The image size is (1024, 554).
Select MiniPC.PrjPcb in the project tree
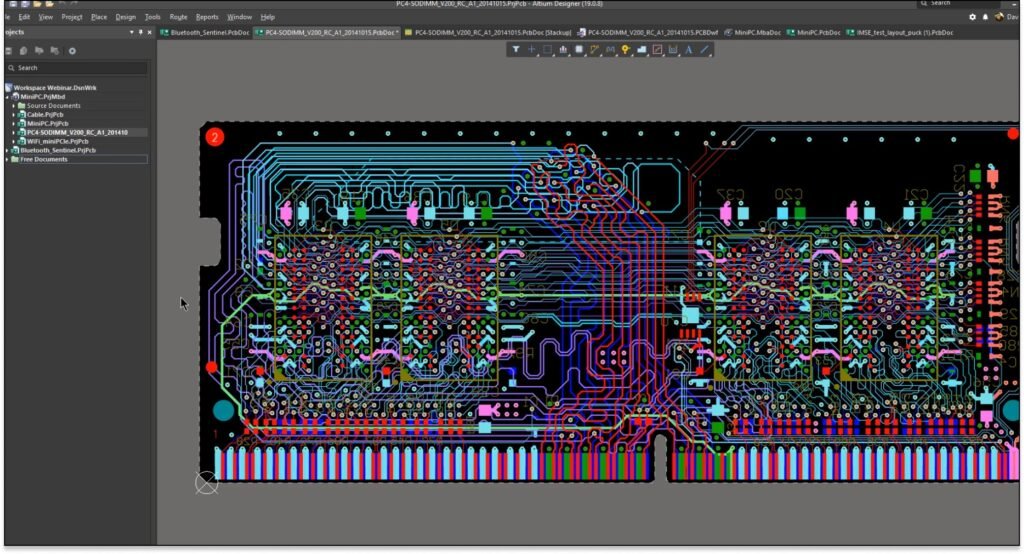click(x=48, y=123)
